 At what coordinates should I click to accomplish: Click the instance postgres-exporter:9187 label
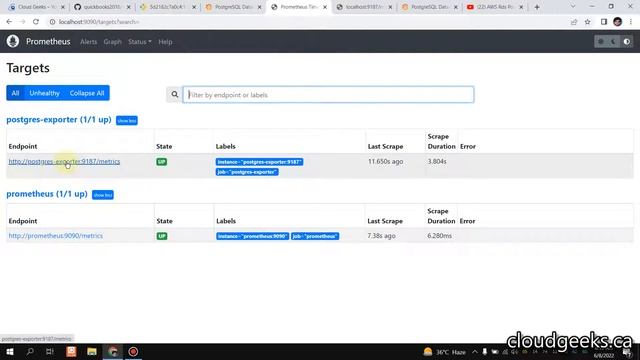(x=259, y=162)
